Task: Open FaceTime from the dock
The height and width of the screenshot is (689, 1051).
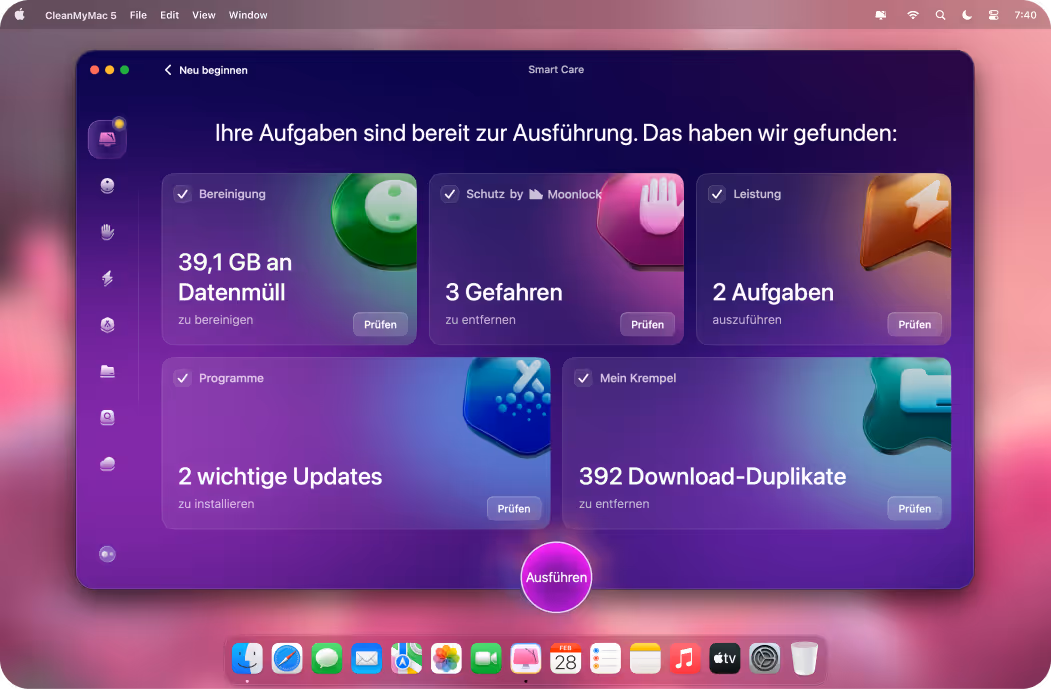Action: 486,658
